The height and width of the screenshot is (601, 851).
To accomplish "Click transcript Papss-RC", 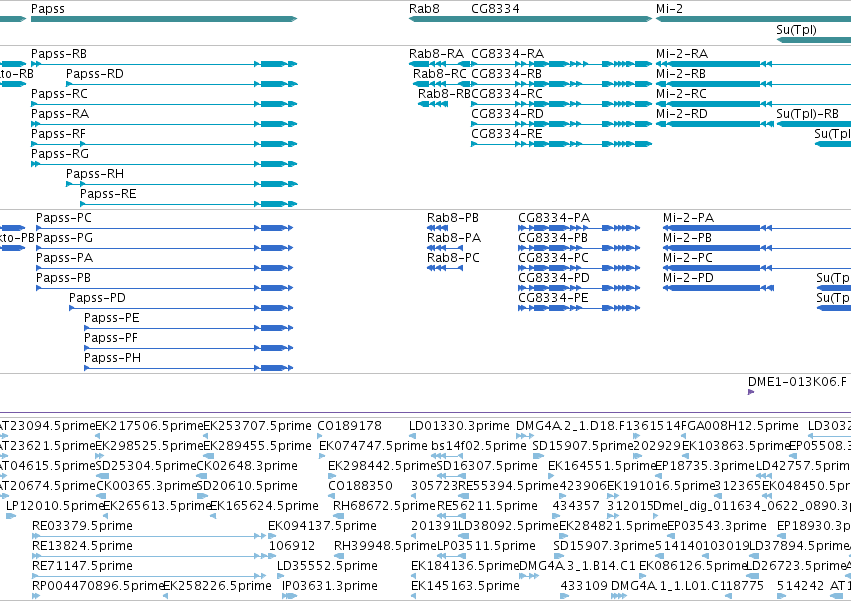I will pyautogui.click(x=59, y=94).
